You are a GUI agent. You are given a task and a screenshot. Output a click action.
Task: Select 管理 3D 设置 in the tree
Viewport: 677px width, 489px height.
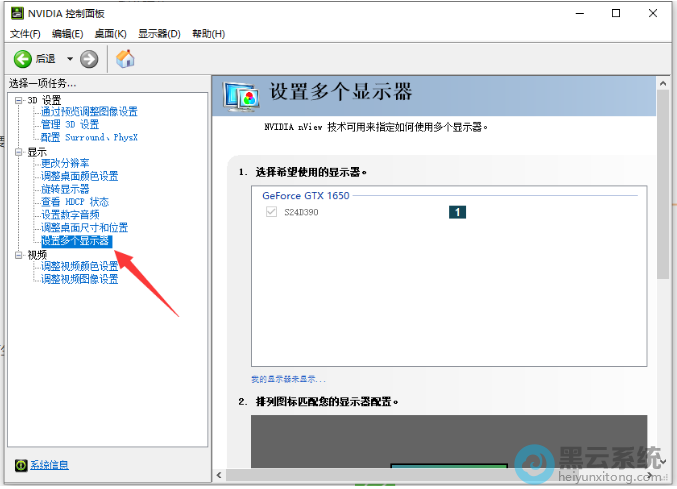click(x=70, y=124)
